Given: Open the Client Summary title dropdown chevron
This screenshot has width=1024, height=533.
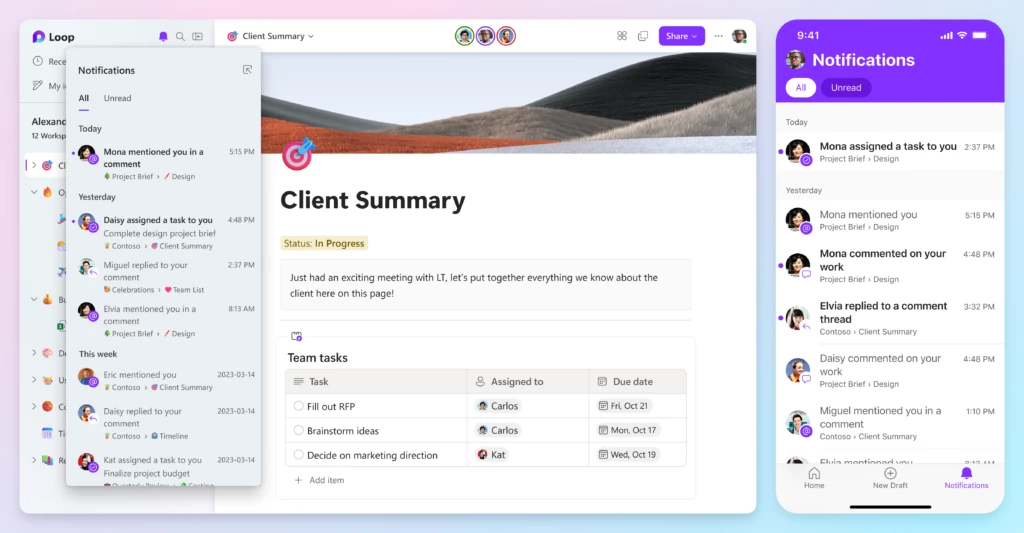Looking at the screenshot, I should [x=311, y=37].
